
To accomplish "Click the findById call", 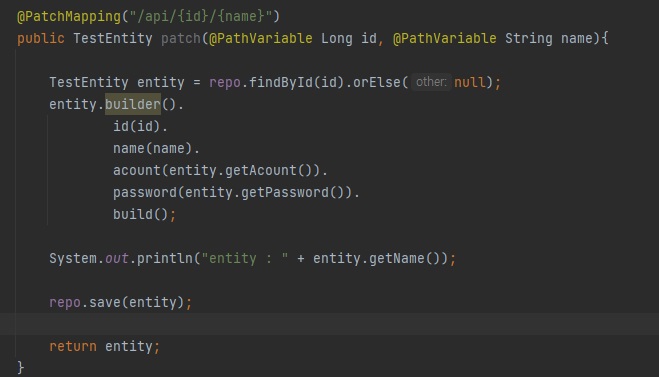I will coord(280,82).
